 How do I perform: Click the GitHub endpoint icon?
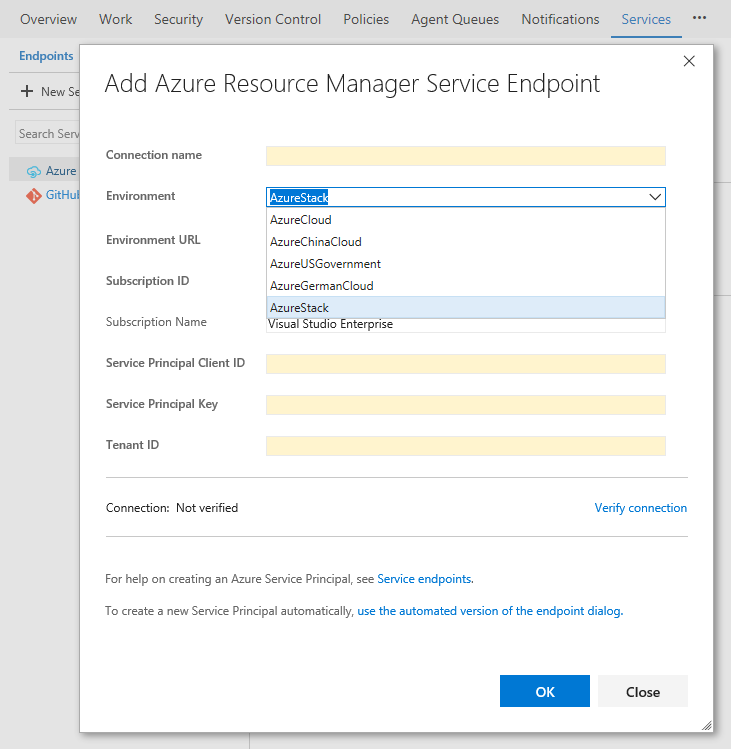(x=34, y=196)
